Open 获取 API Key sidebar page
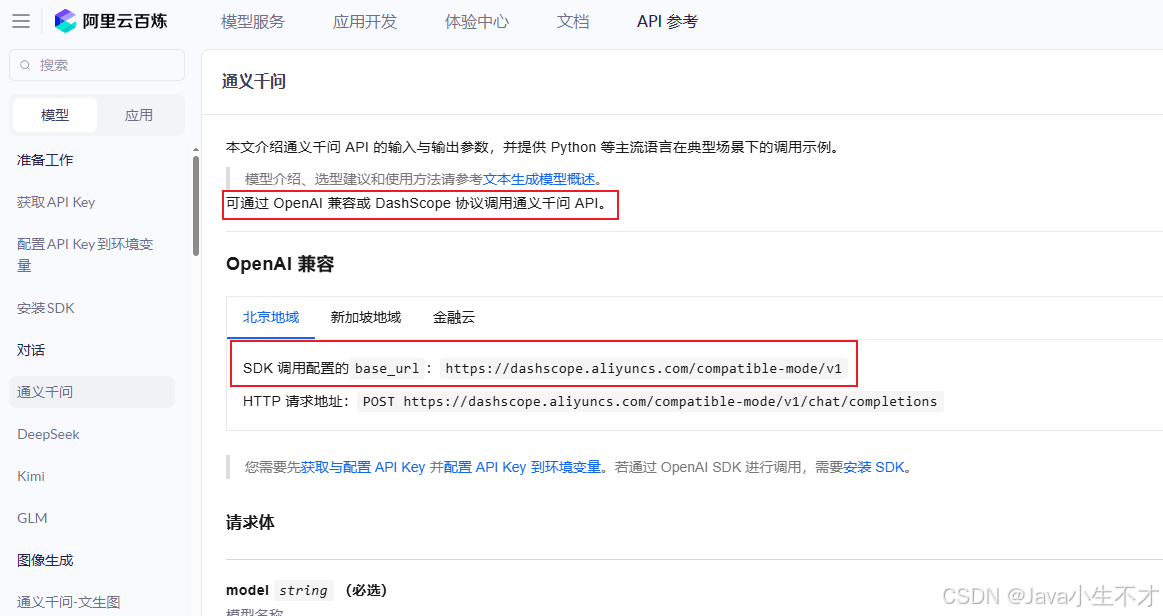This screenshot has width=1163, height=616. (56, 202)
